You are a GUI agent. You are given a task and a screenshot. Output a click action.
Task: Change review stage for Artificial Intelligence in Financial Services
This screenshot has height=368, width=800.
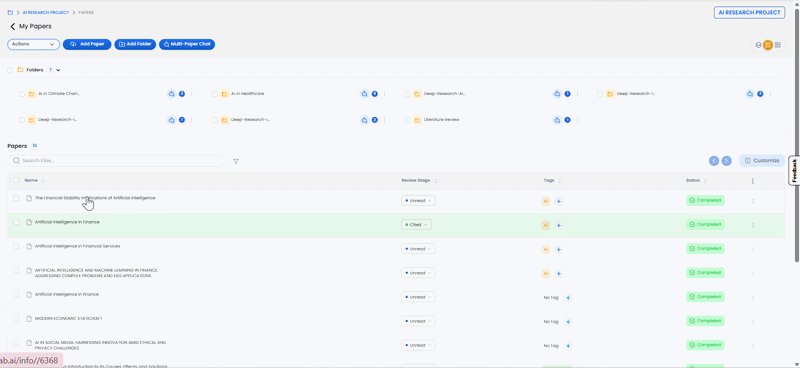(418, 249)
